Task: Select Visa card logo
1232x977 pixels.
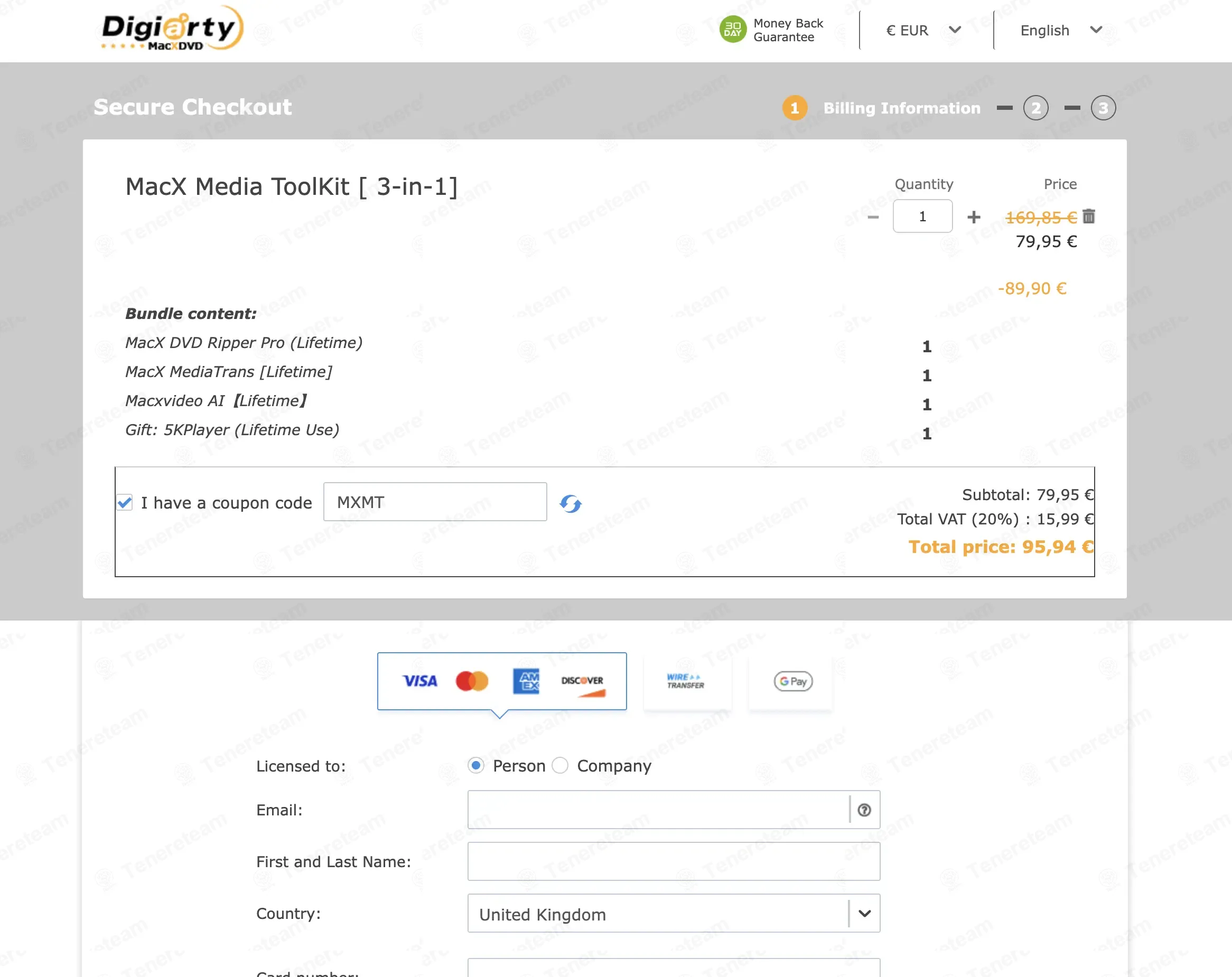Action: [x=420, y=681]
